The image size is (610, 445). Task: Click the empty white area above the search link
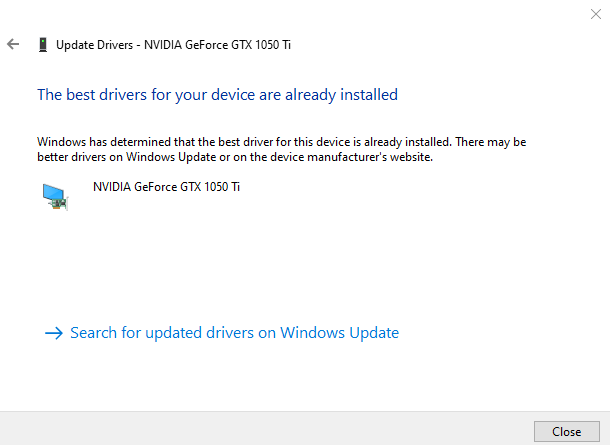point(300,265)
